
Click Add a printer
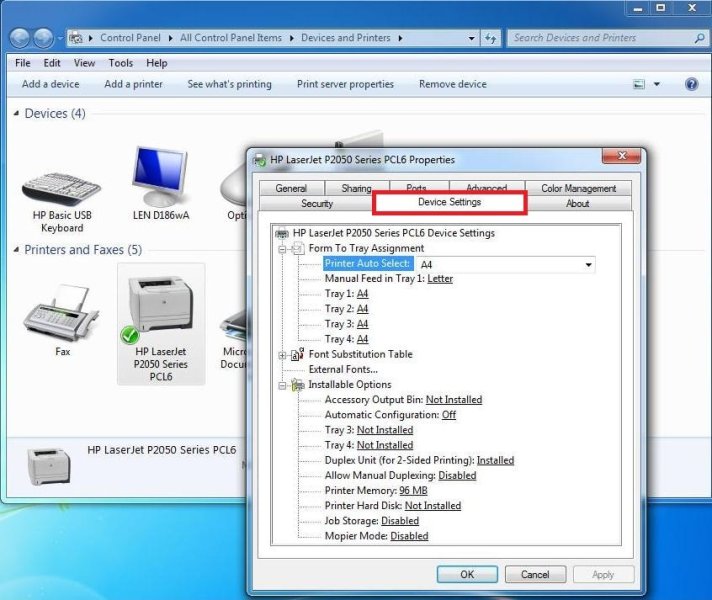pos(133,84)
